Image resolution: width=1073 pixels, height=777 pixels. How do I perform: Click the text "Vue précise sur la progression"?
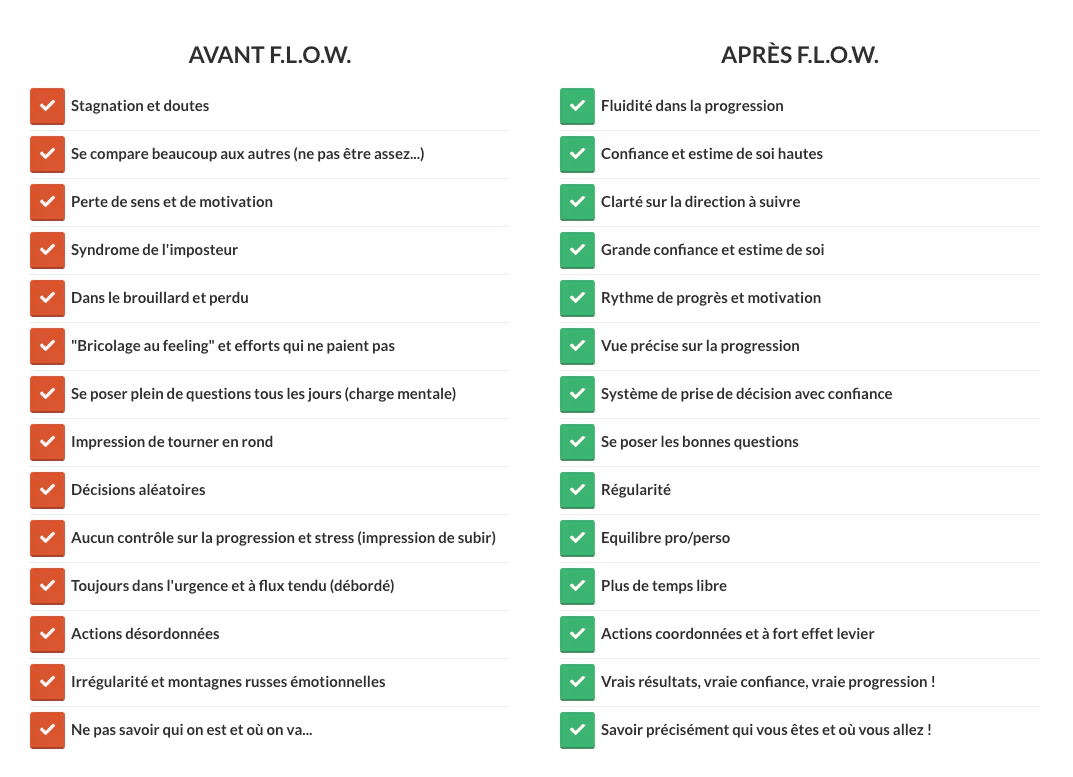tap(700, 346)
